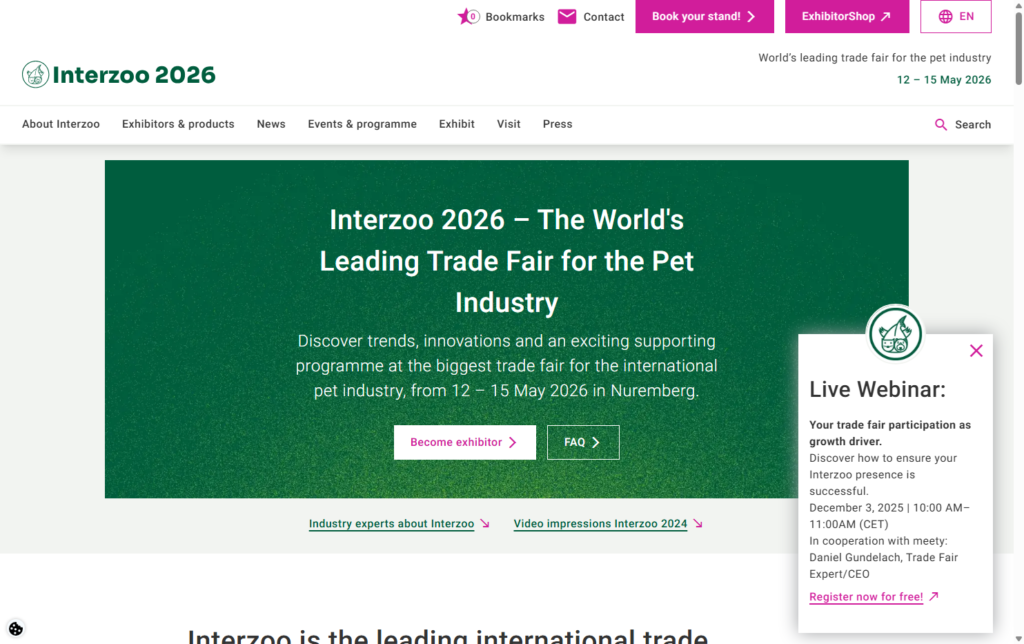The image size is (1024, 644).
Task: Open Video impressions Interzoo 2024 link
Action: point(600,524)
